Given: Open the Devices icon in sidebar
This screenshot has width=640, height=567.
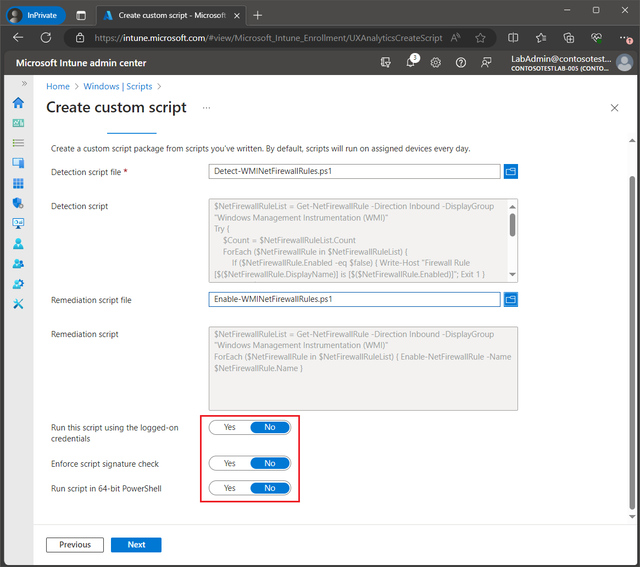Looking at the screenshot, I should click(18, 163).
